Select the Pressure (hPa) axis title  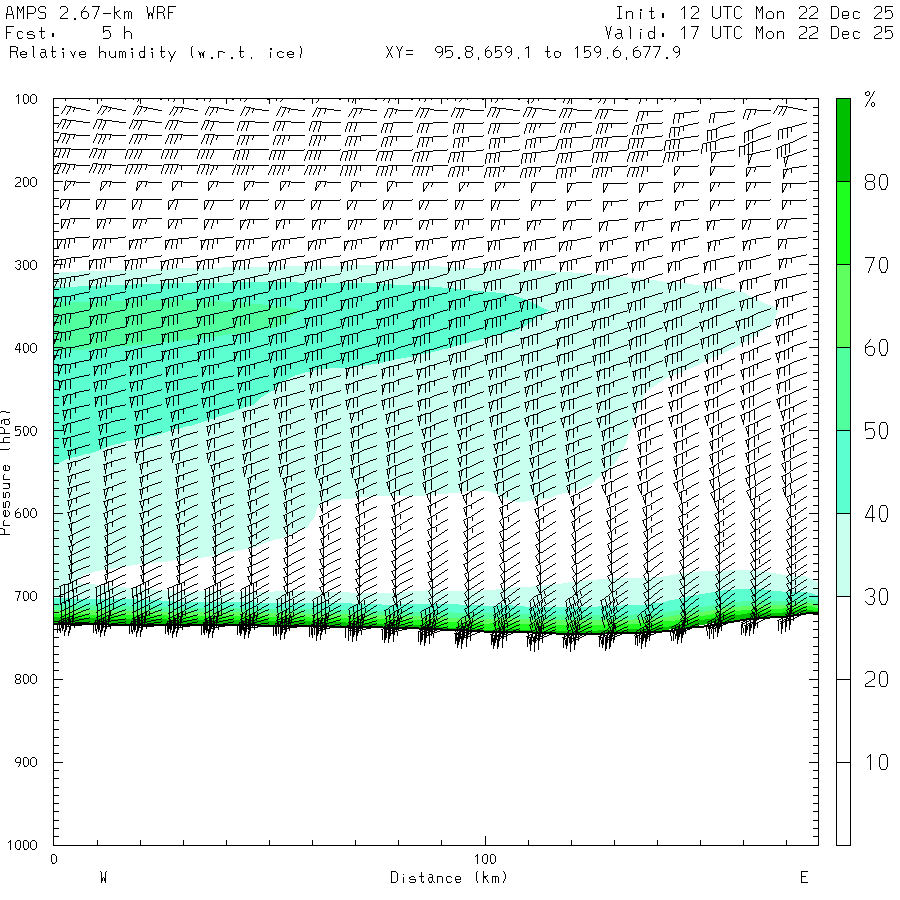(7, 471)
